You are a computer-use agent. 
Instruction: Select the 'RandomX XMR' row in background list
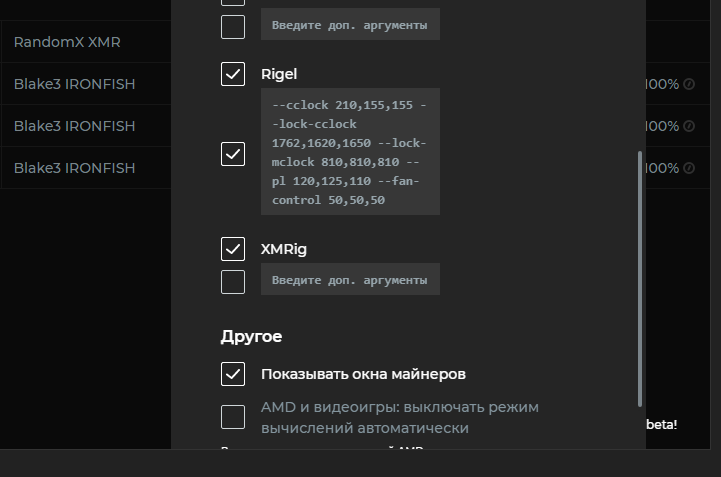(86, 42)
